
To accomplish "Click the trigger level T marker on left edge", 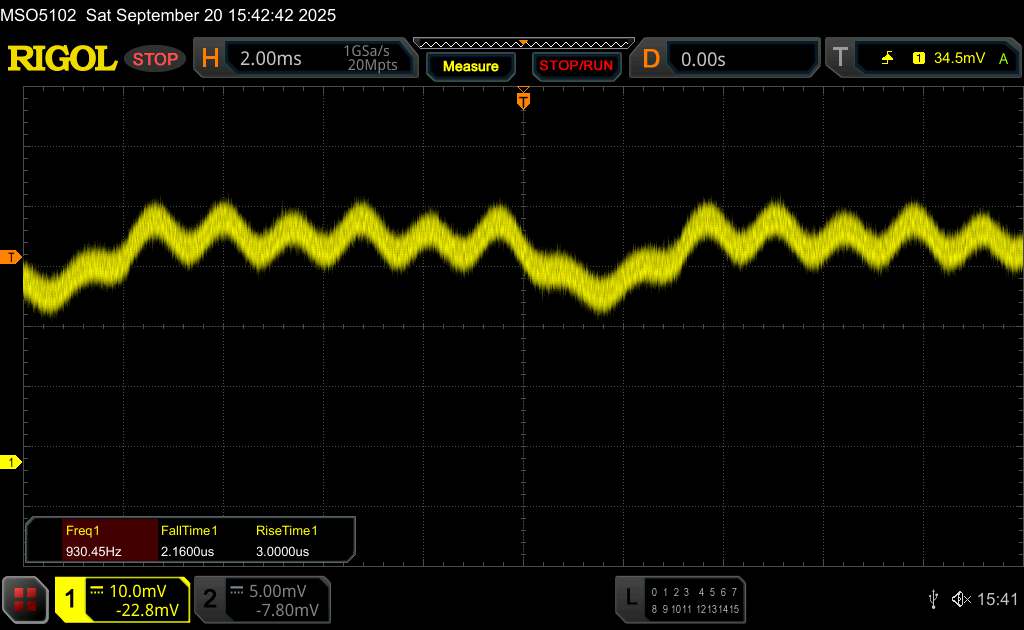I will pos(11,258).
